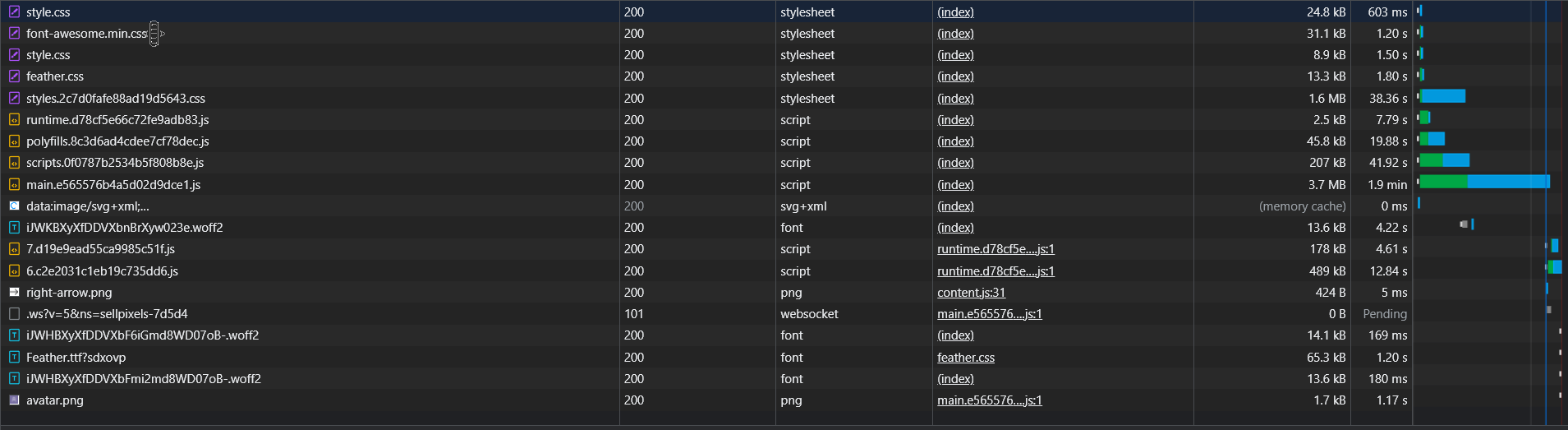1568x430 pixels.
Task: Click the 38.36 s time value
Action: (x=1388, y=99)
